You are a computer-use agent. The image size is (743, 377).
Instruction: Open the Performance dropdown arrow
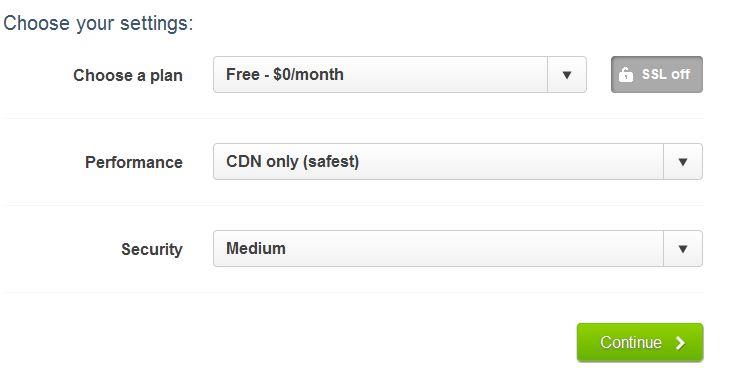pos(683,162)
